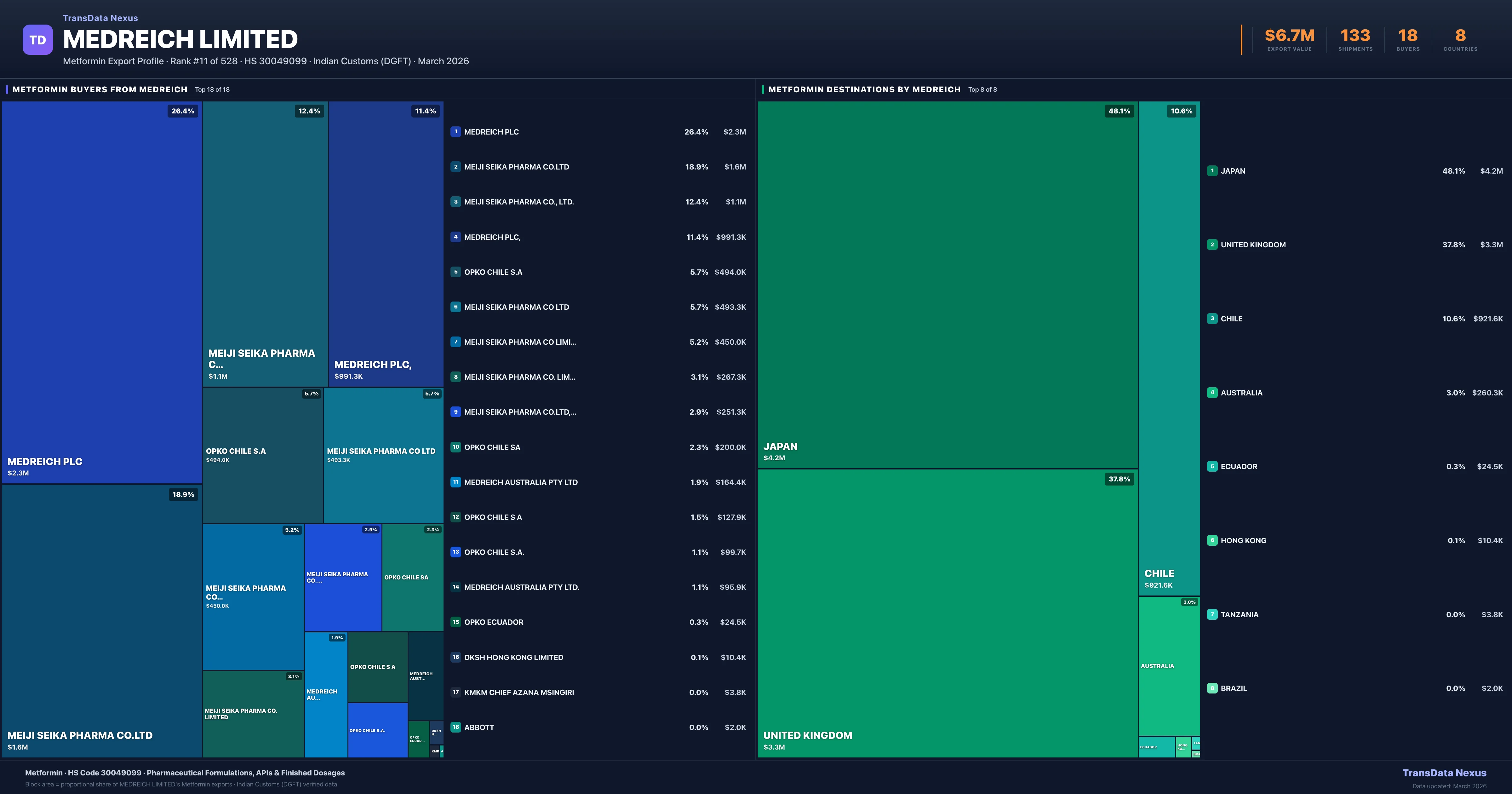This screenshot has height=794, width=1512.
Task: Click the TransData Nexus footer link
Action: (1444, 773)
